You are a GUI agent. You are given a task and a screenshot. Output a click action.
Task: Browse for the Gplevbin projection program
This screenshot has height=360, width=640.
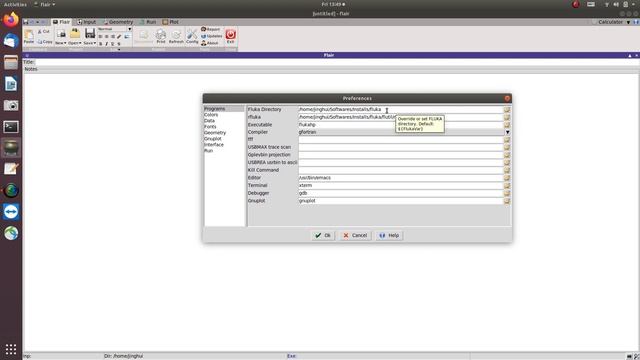click(507, 155)
